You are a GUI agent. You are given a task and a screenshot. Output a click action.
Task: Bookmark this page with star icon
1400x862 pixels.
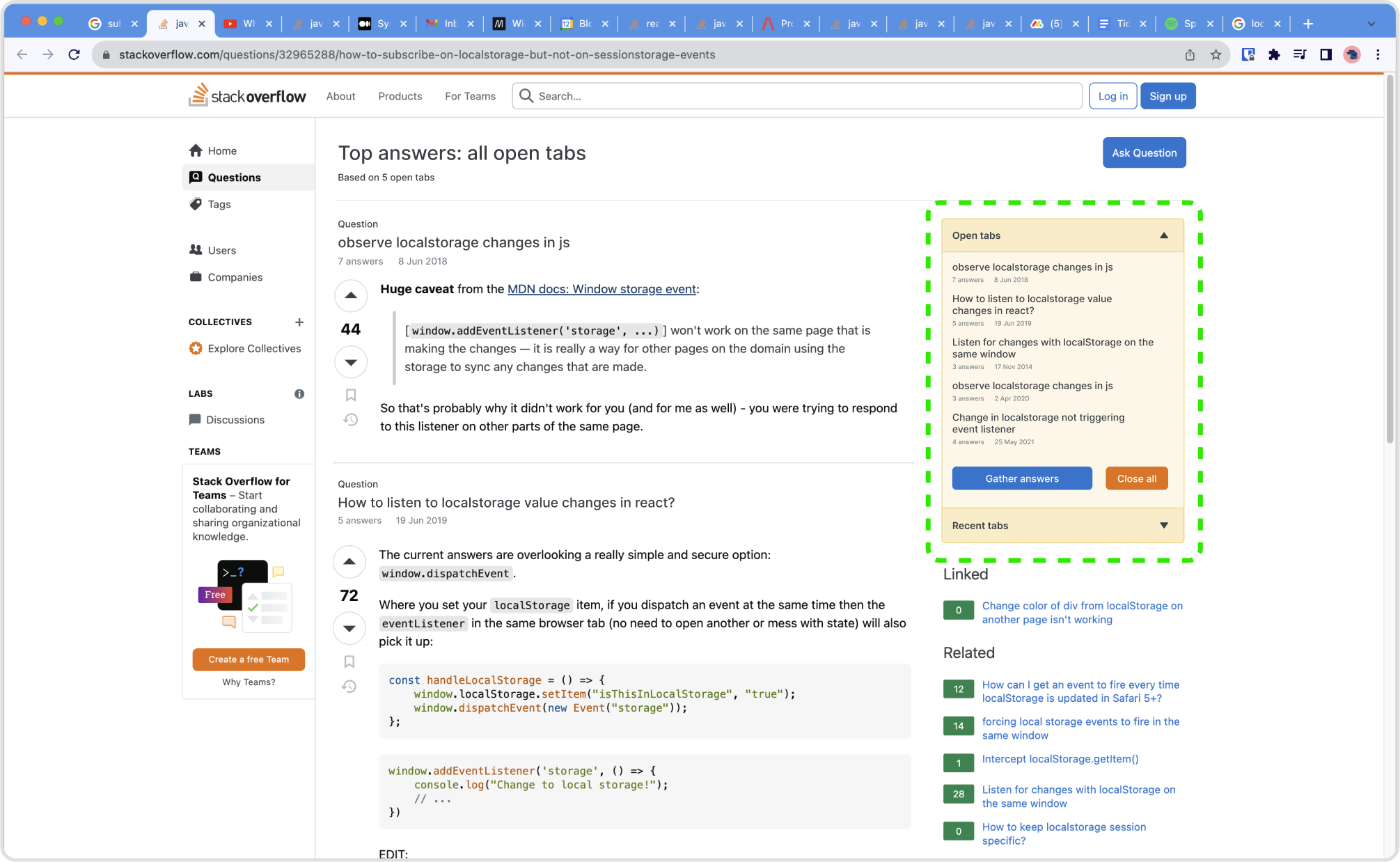pyautogui.click(x=1216, y=54)
